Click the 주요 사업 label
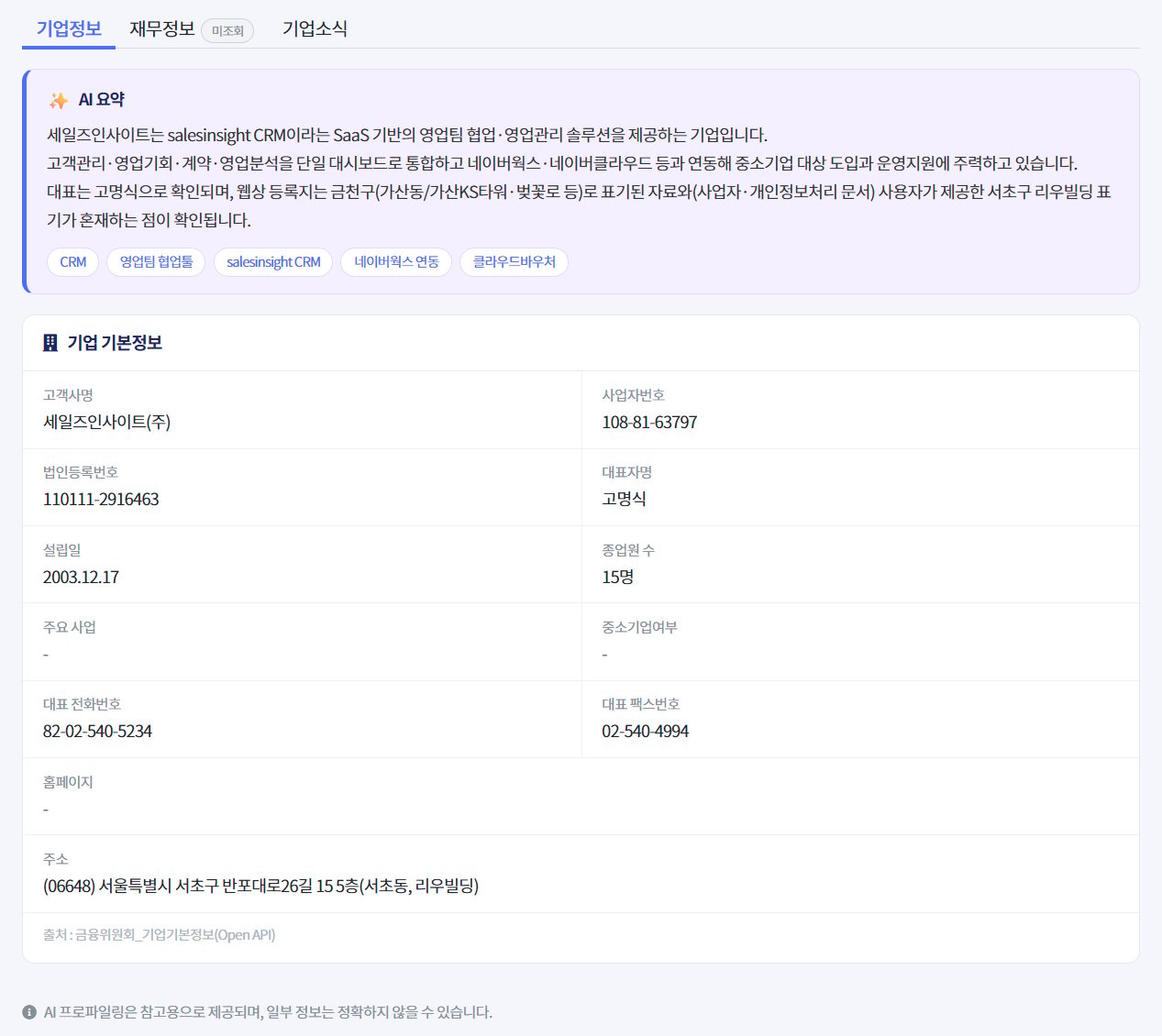 [70, 627]
